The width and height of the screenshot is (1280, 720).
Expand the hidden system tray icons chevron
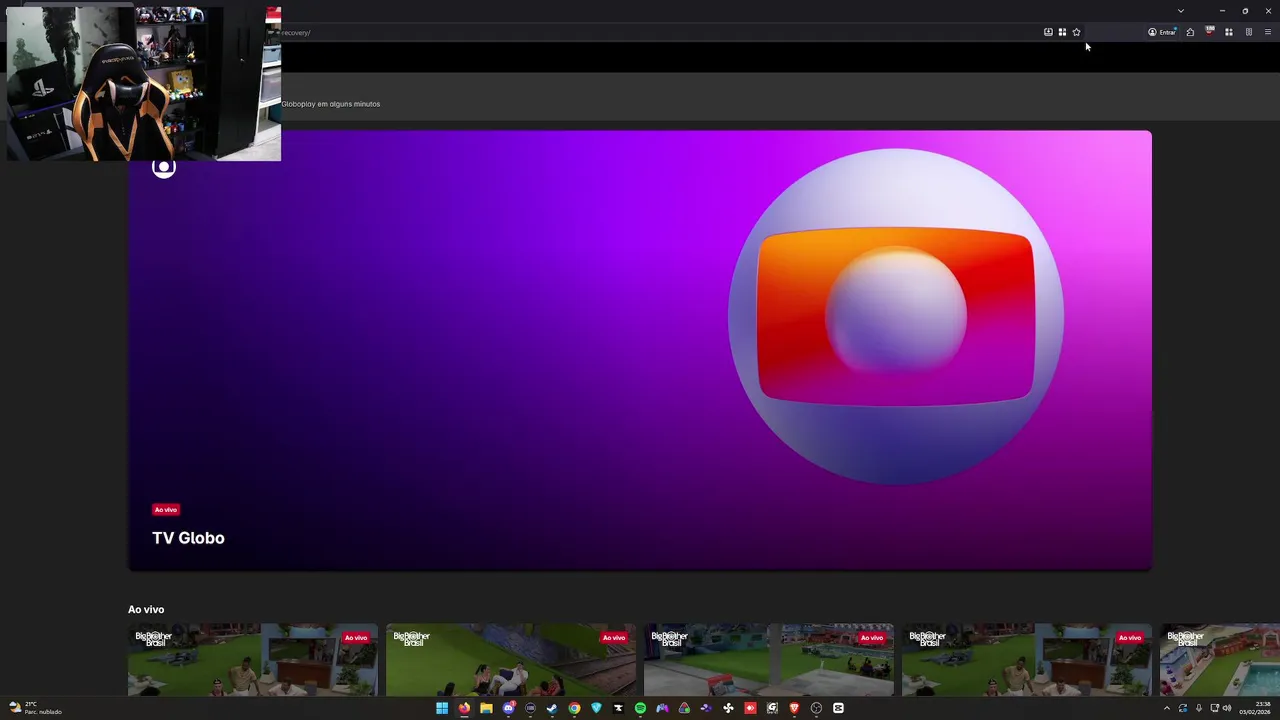(x=1166, y=708)
